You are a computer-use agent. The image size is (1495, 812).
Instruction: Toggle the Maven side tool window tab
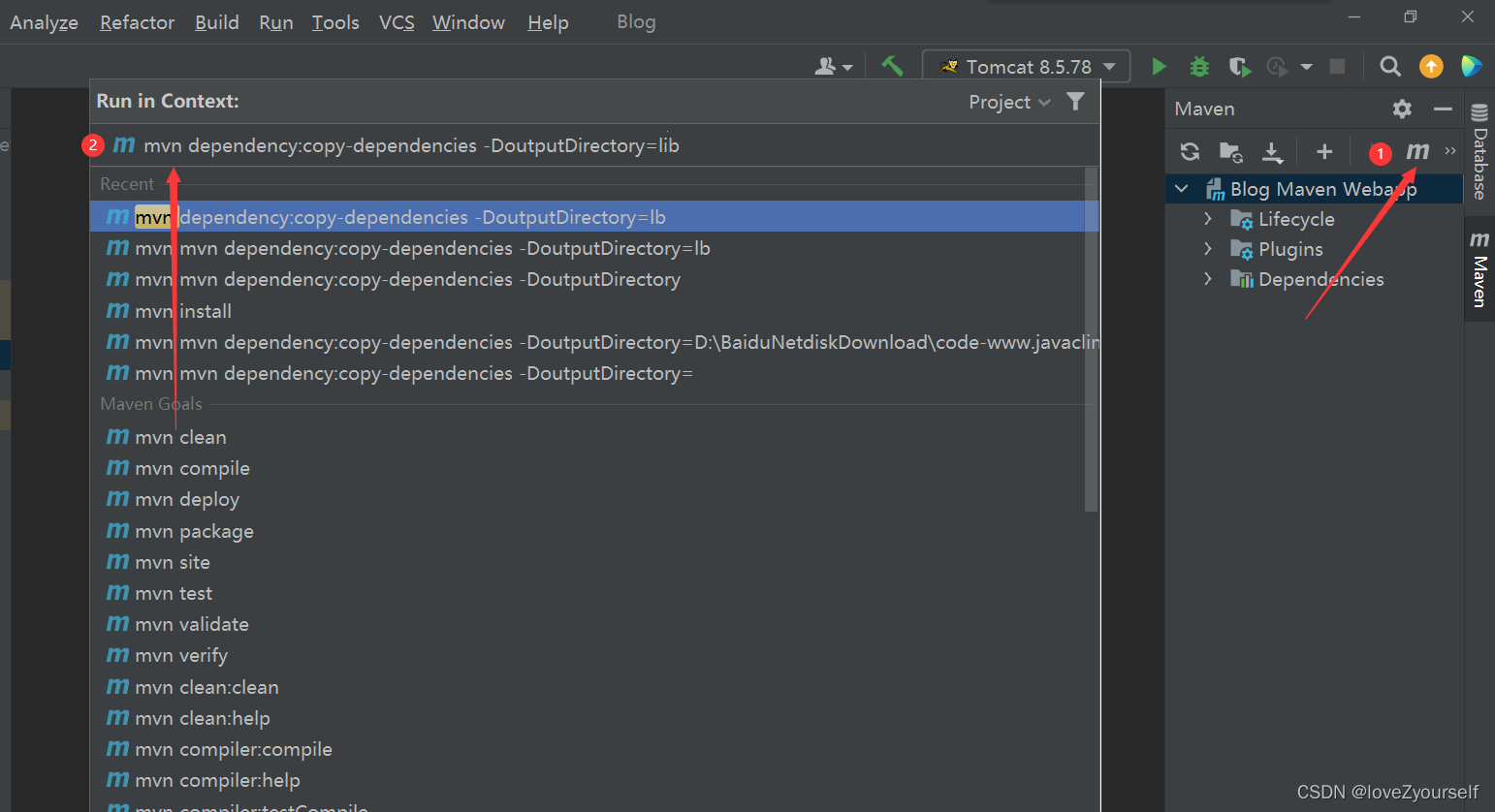click(x=1479, y=269)
